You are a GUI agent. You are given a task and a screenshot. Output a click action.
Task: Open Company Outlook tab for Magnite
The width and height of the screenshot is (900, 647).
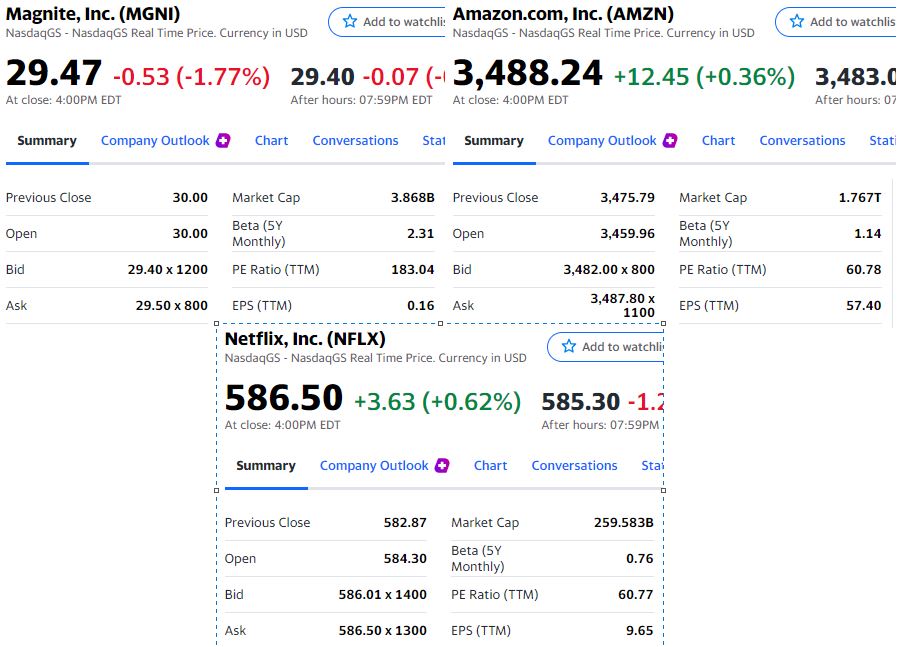(155, 141)
